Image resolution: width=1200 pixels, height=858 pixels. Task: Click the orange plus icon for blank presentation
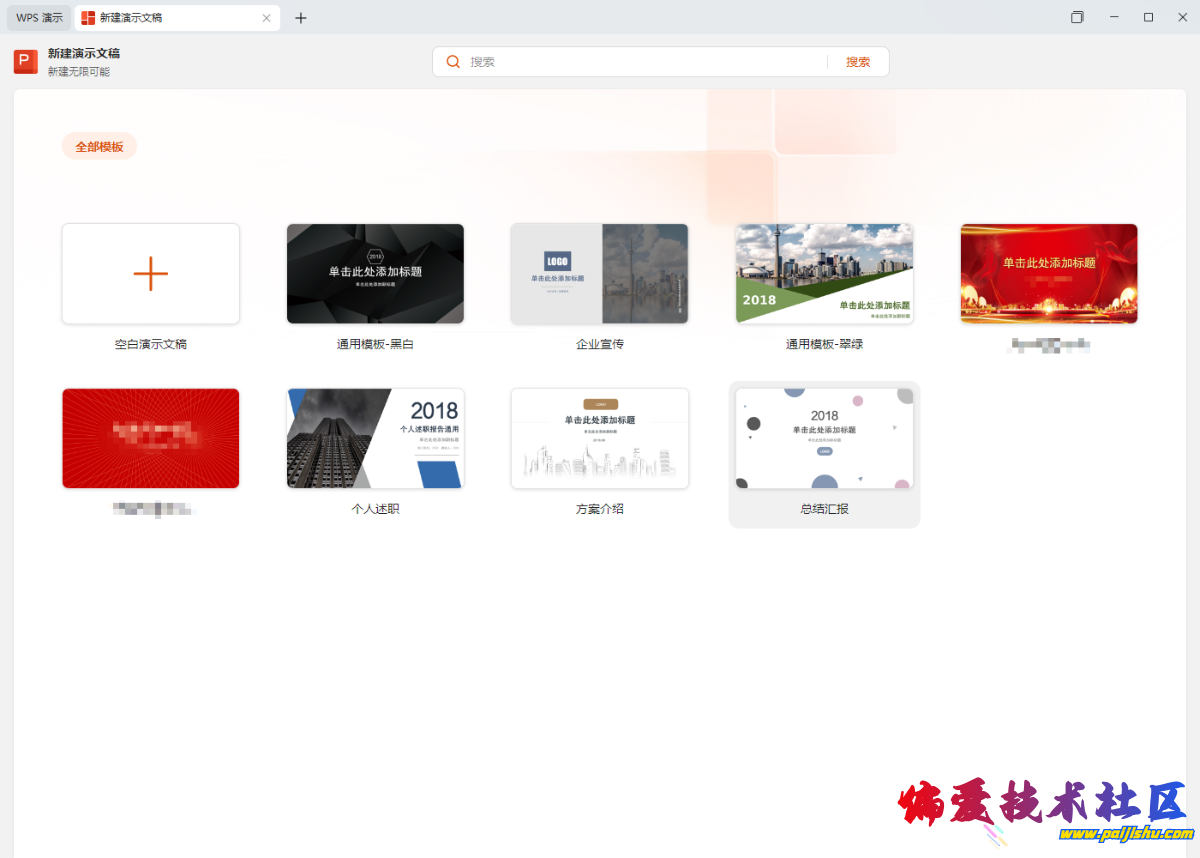click(150, 274)
